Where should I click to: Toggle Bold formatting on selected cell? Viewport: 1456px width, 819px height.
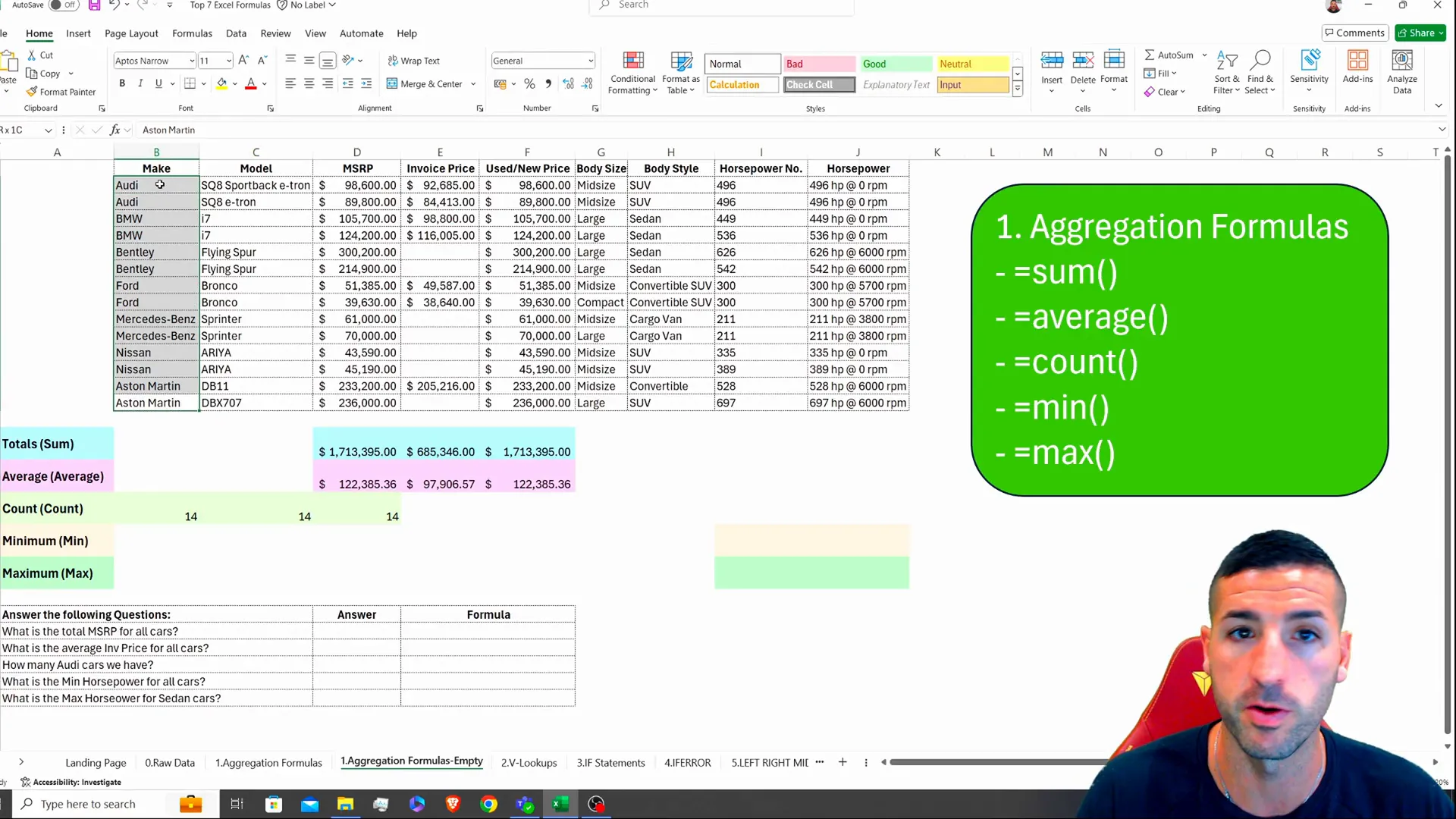coord(122,83)
